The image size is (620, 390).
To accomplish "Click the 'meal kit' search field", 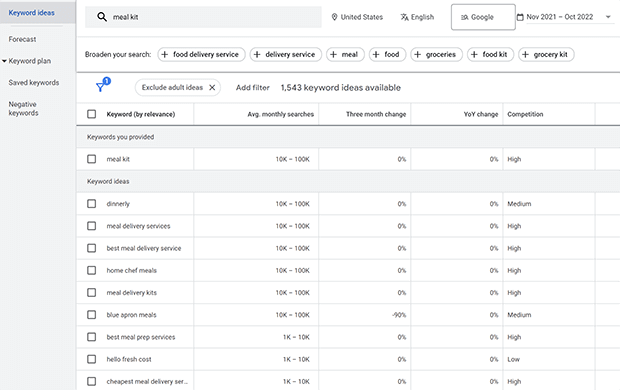I will 203,17.
